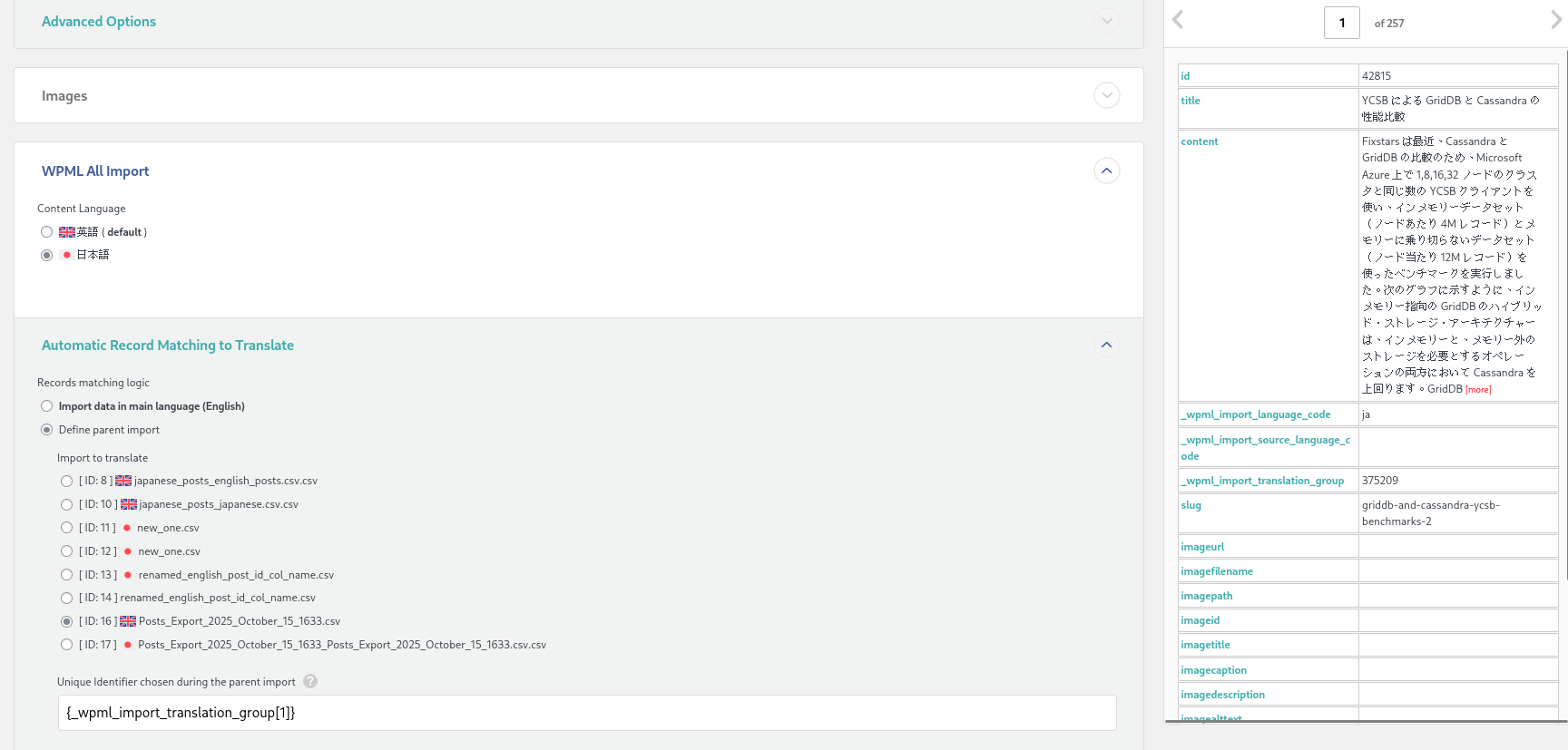Select import ID 8 japanese_posts_english_posts.csv
Screen dimensions: 1568x750
67,481
